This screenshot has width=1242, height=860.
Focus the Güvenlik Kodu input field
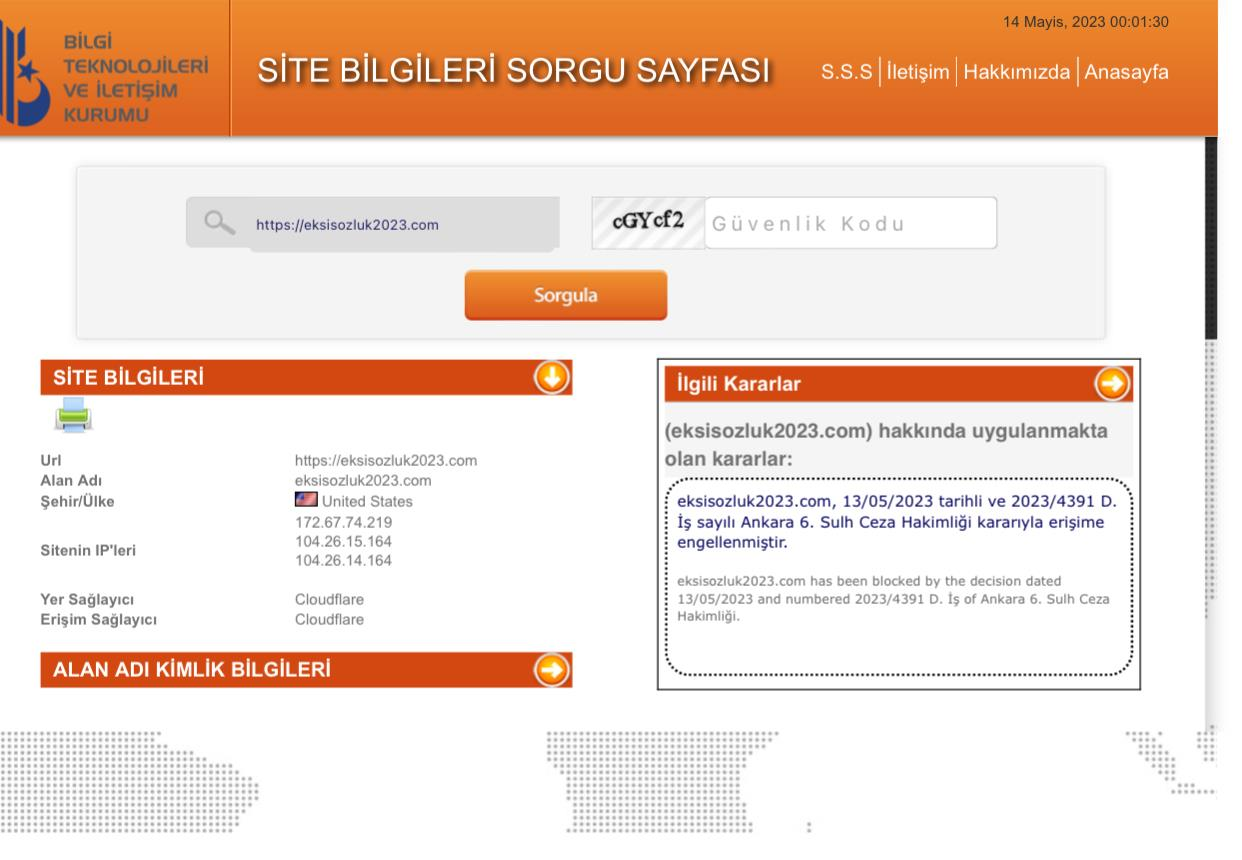click(x=851, y=223)
